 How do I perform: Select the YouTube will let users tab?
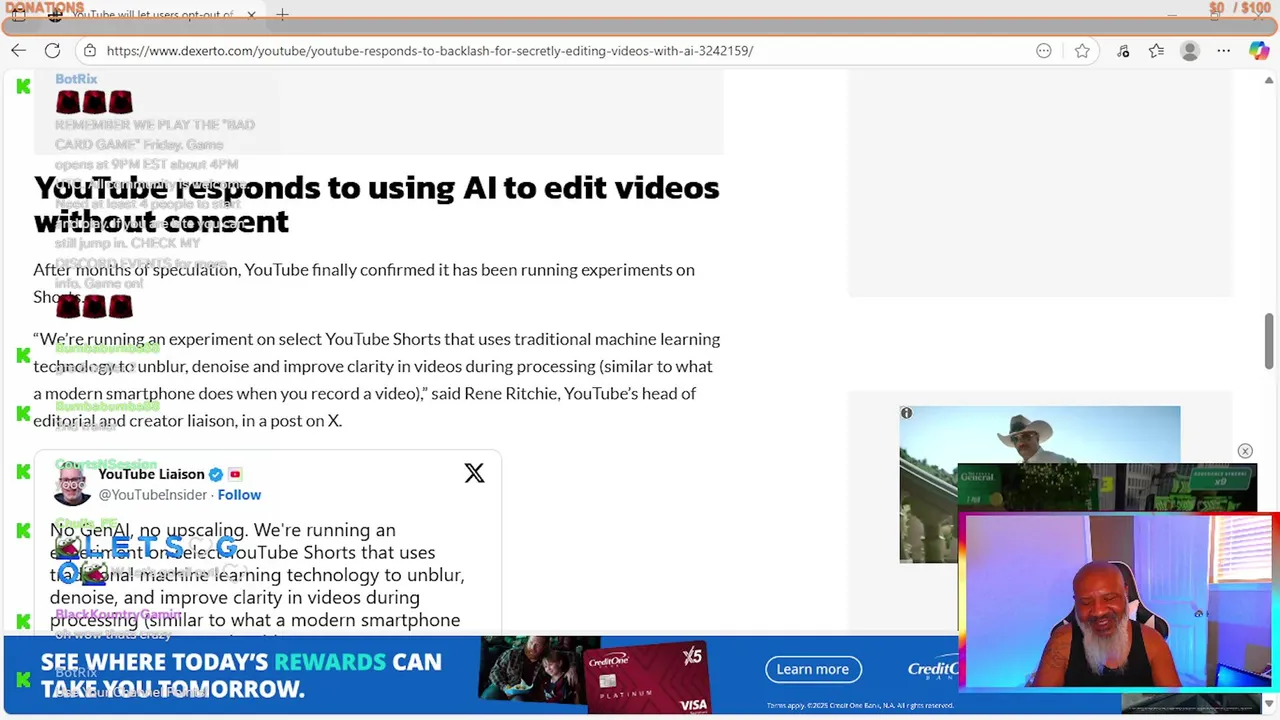150,15
